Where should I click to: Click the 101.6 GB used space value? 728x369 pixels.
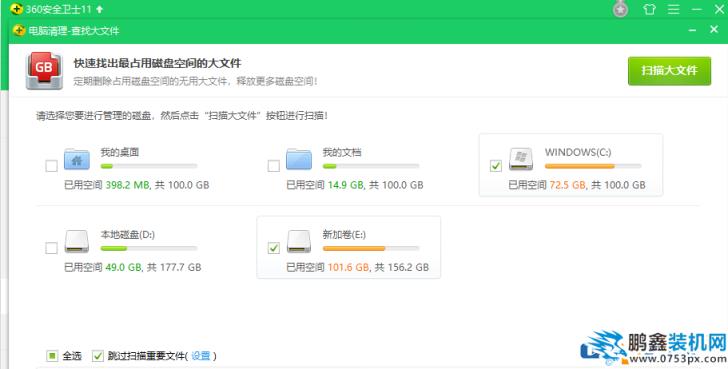coord(348,267)
